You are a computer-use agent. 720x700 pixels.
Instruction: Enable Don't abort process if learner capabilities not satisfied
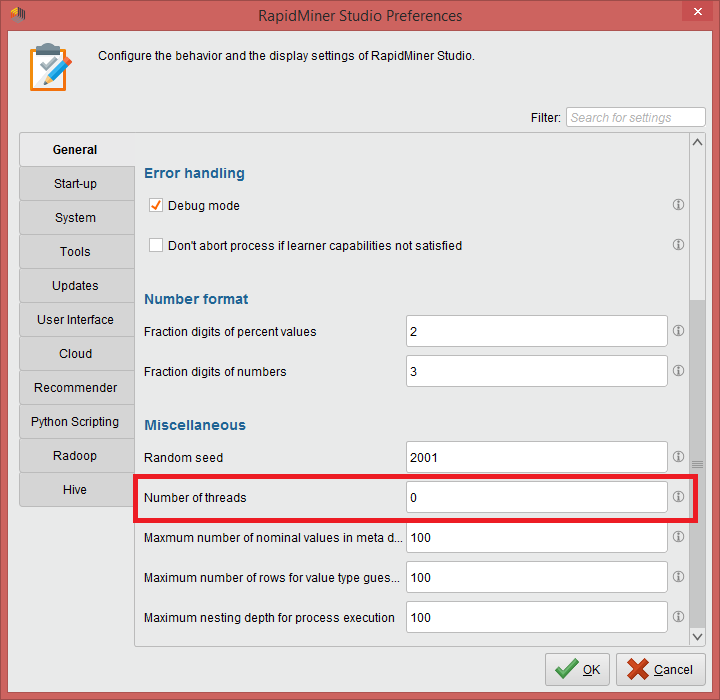[156, 245]
